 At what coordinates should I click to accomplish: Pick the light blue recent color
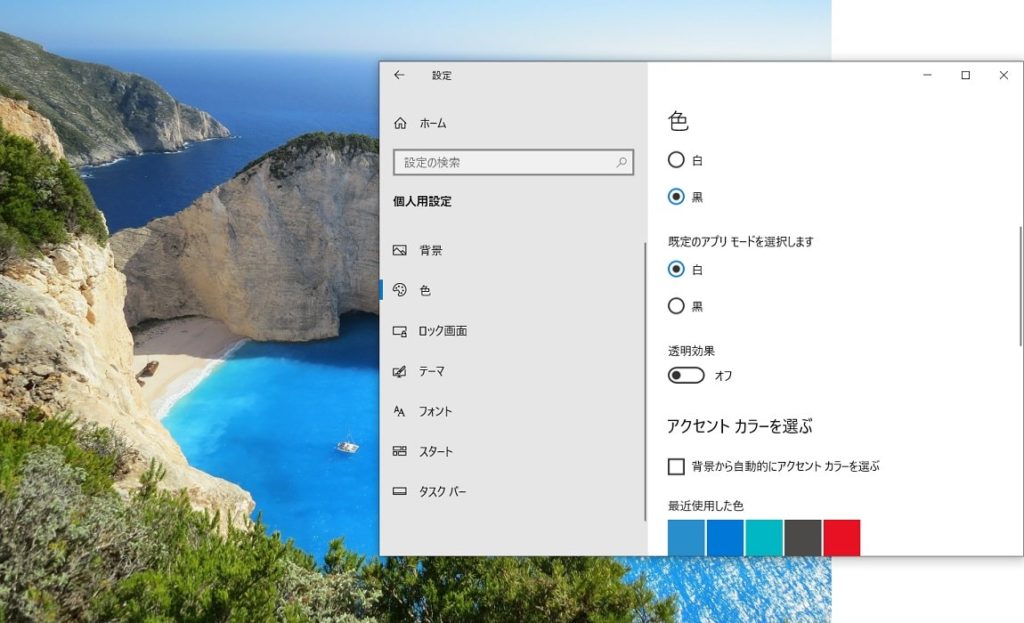[x=686, y=537]
